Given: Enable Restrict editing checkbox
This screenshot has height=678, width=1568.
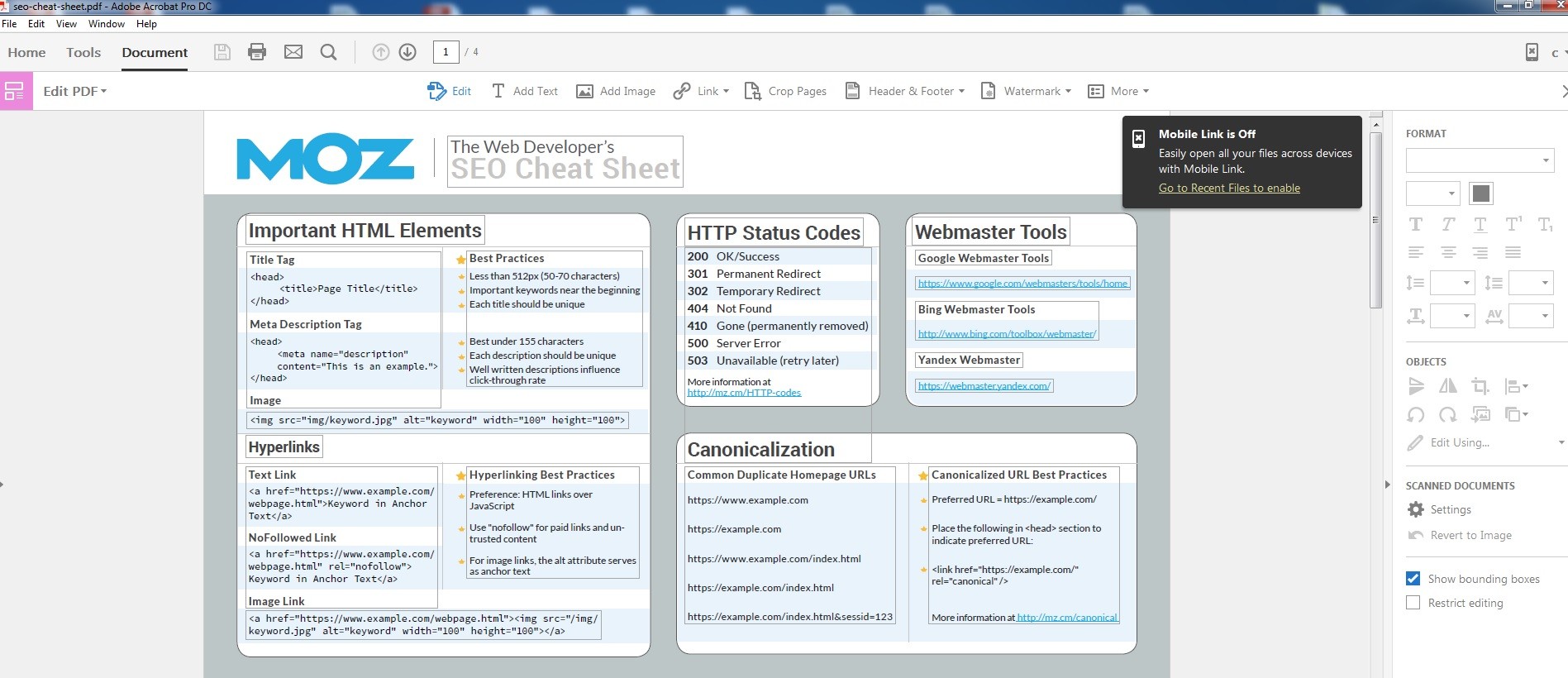Looking at the screenshot, I should [1413, 603].
